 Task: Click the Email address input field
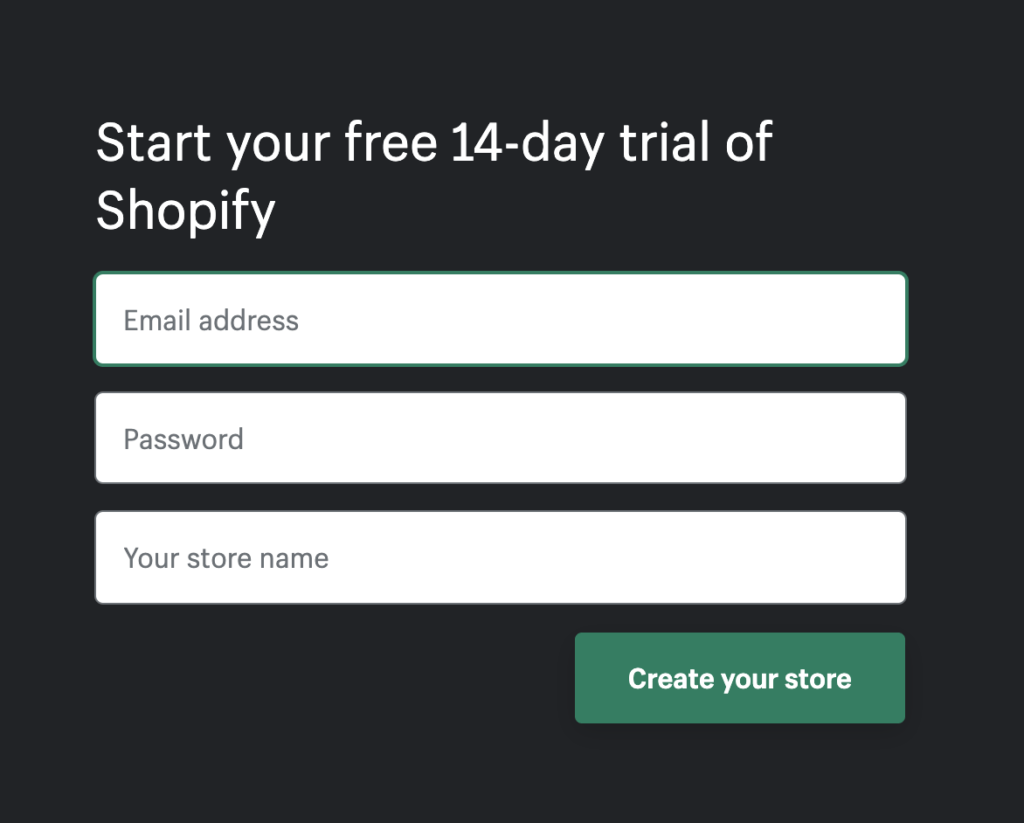pyautogui.click(x=500, y=320)
